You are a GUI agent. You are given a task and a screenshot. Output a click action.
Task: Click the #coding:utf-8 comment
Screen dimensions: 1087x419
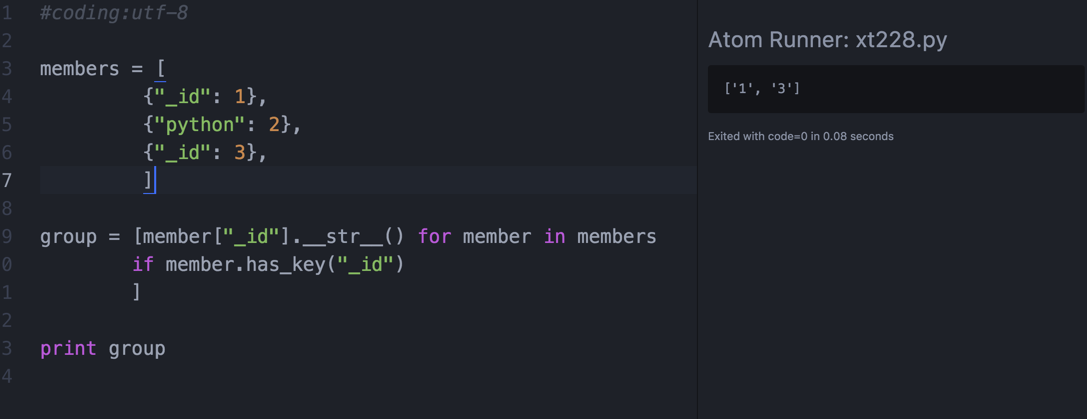click(x=113, y=13)
